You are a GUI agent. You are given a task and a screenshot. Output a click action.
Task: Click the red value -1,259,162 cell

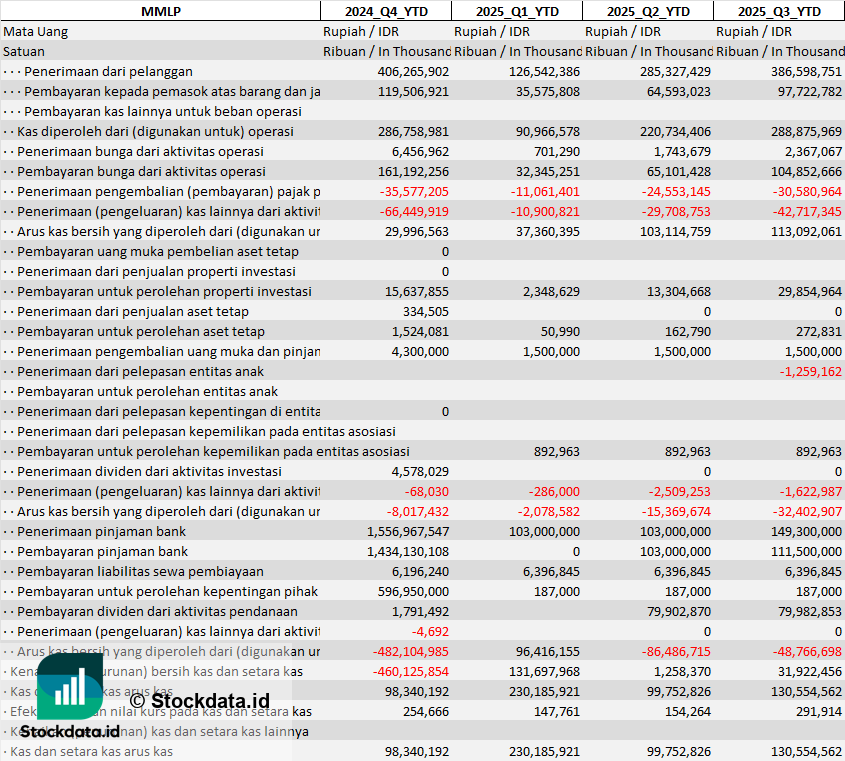click(811, 371)
